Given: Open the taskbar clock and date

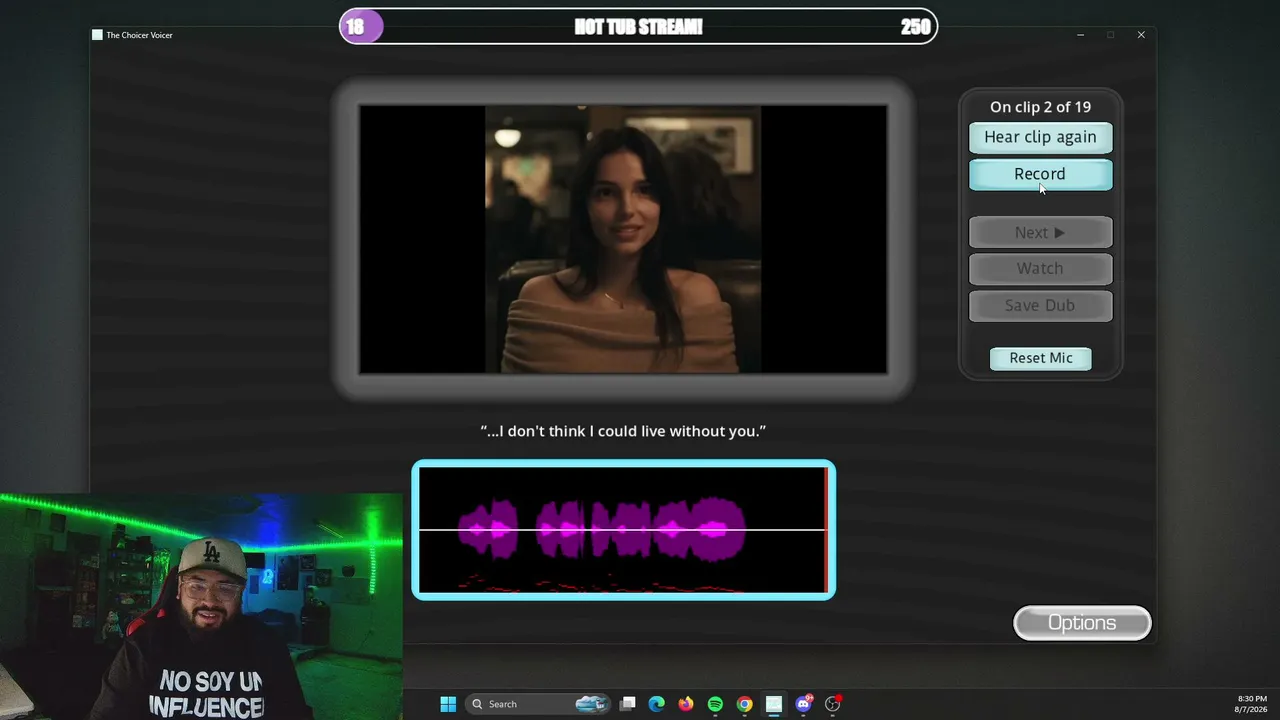Looking at the screenshot, I should (1252, 704).
